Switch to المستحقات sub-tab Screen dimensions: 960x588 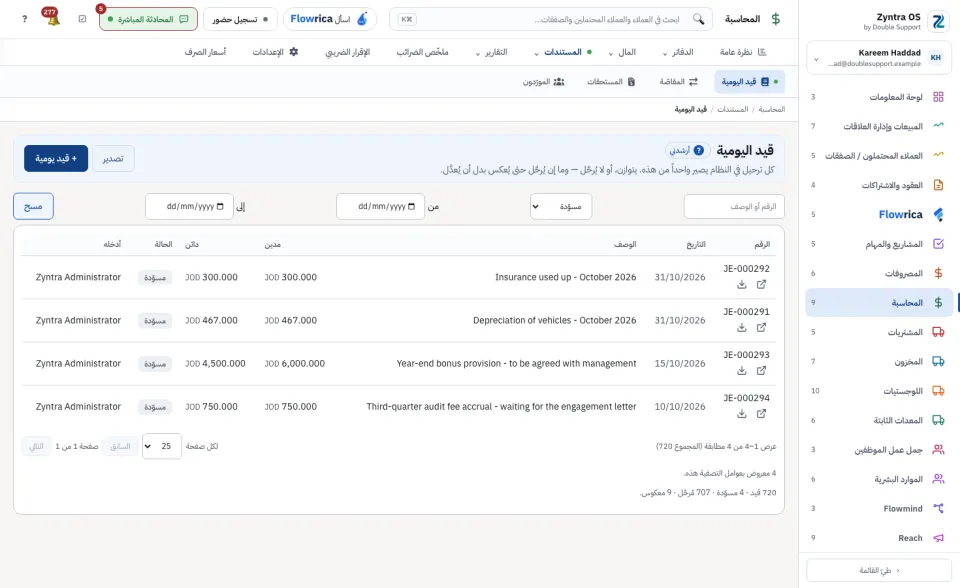611,81
